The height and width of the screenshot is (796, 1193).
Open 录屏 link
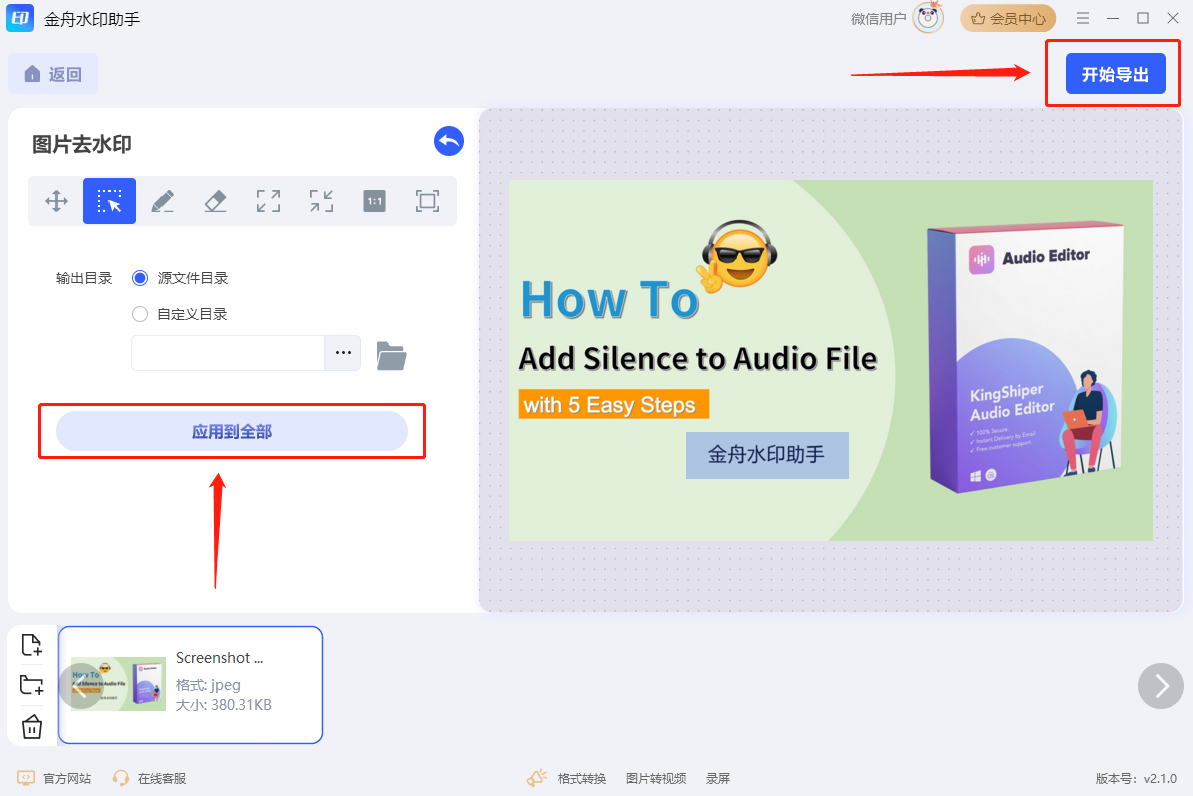(717, 778)
